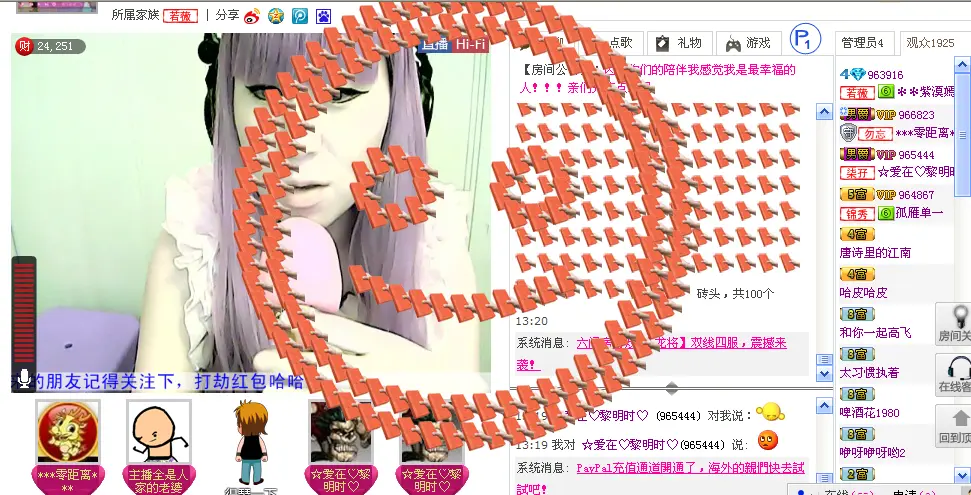
Task: Toggle the Hi-Fi audio mode label
Action: [x=471, y=45]
